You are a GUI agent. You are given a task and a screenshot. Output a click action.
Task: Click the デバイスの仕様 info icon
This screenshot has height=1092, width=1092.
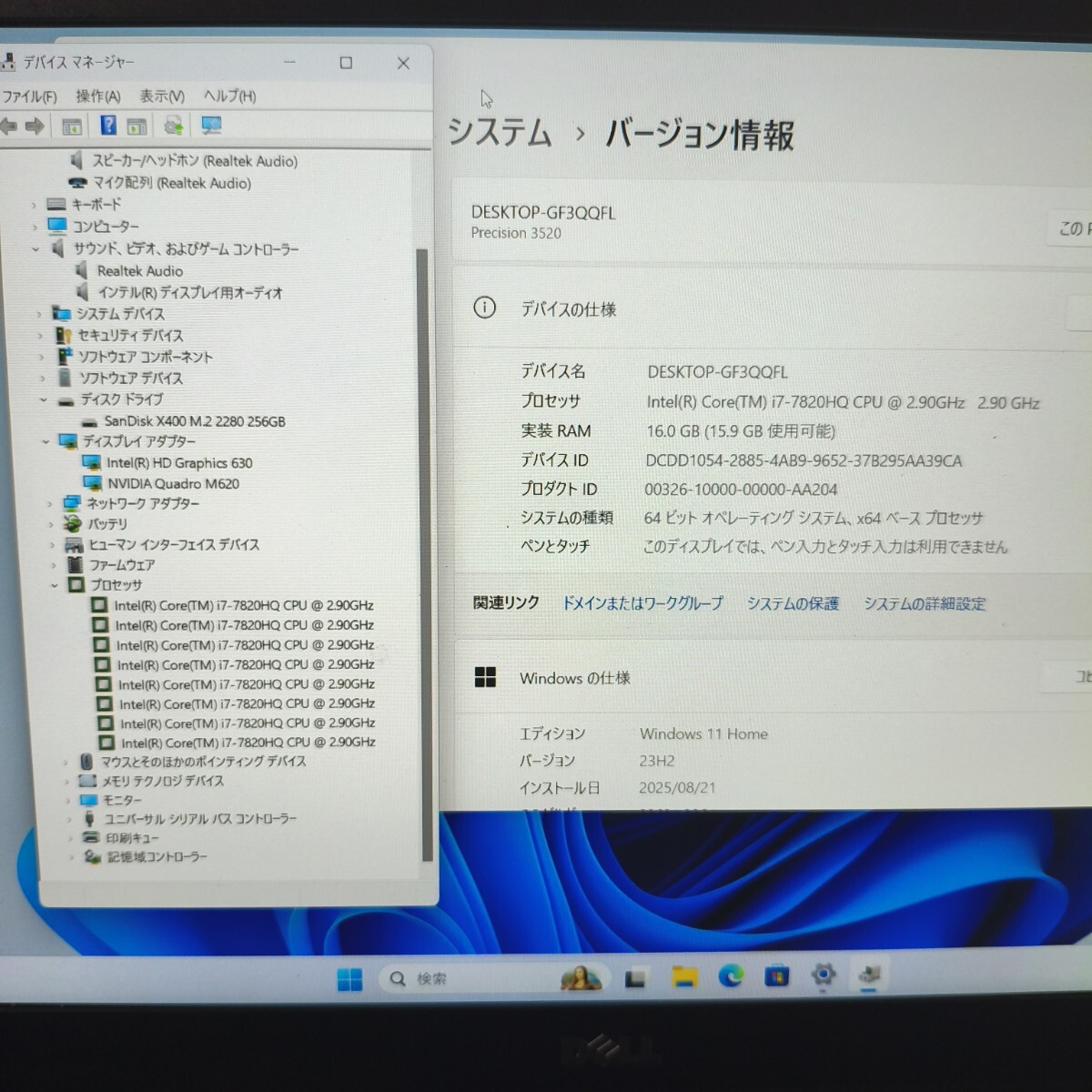484,308
